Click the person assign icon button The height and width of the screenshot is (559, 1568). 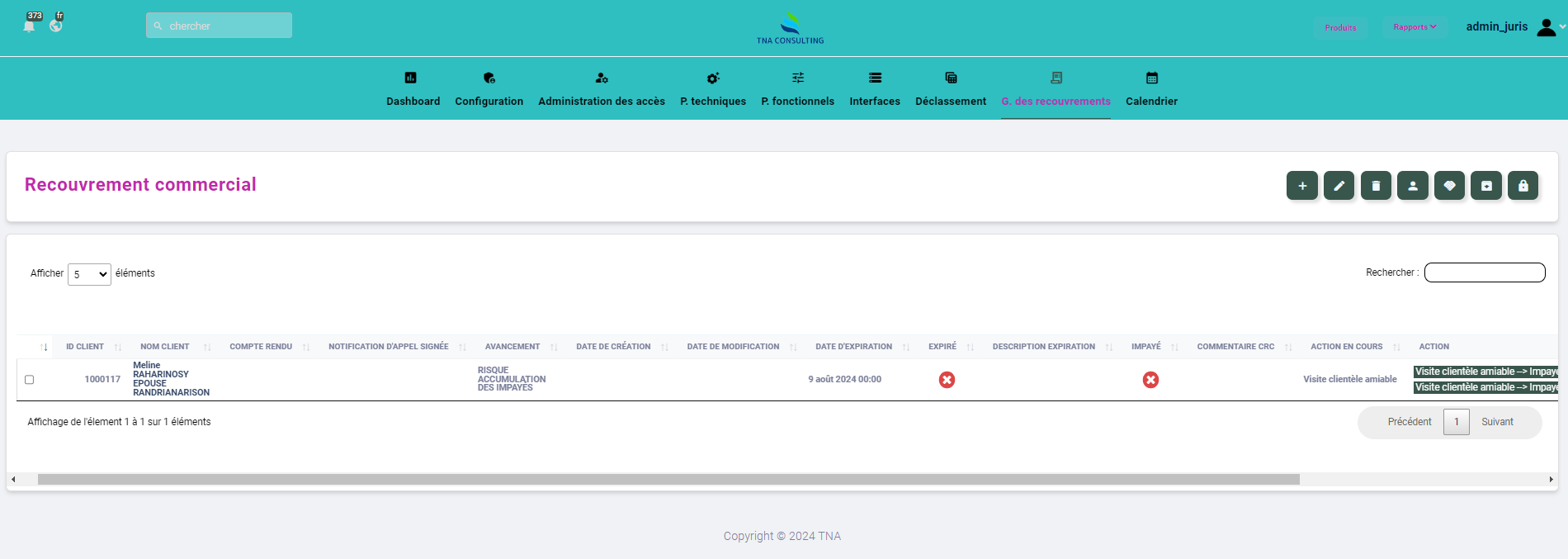[x=1412, y=186]
